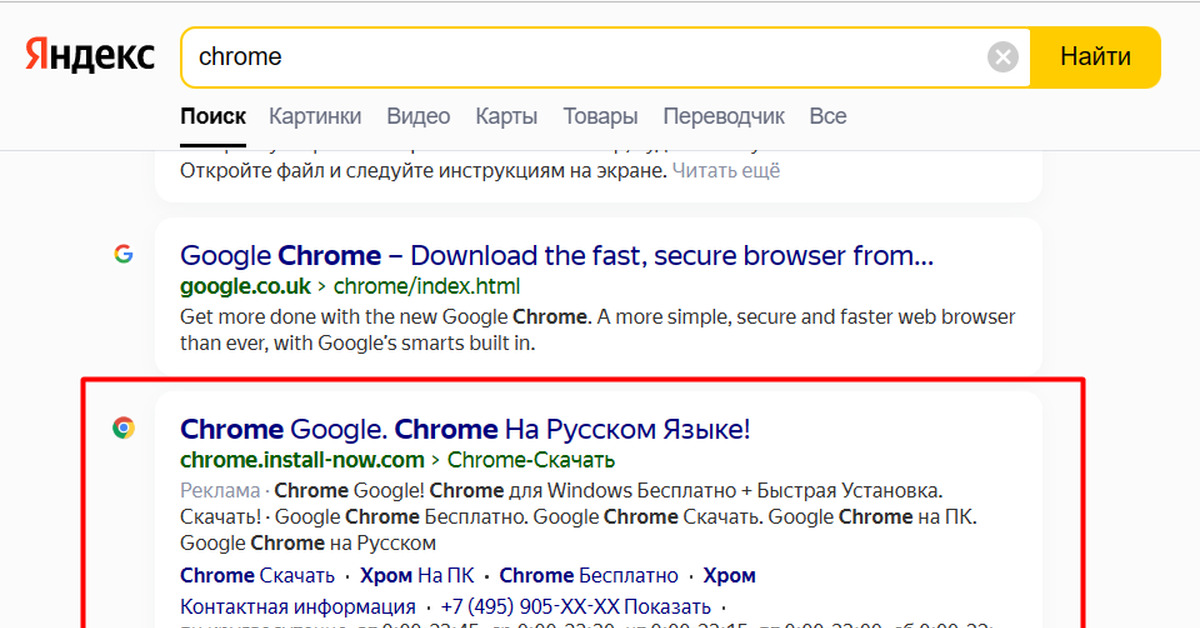Open the Видео tab
Viewport: 1200px width, 628px height.
[x=418, y=116]
